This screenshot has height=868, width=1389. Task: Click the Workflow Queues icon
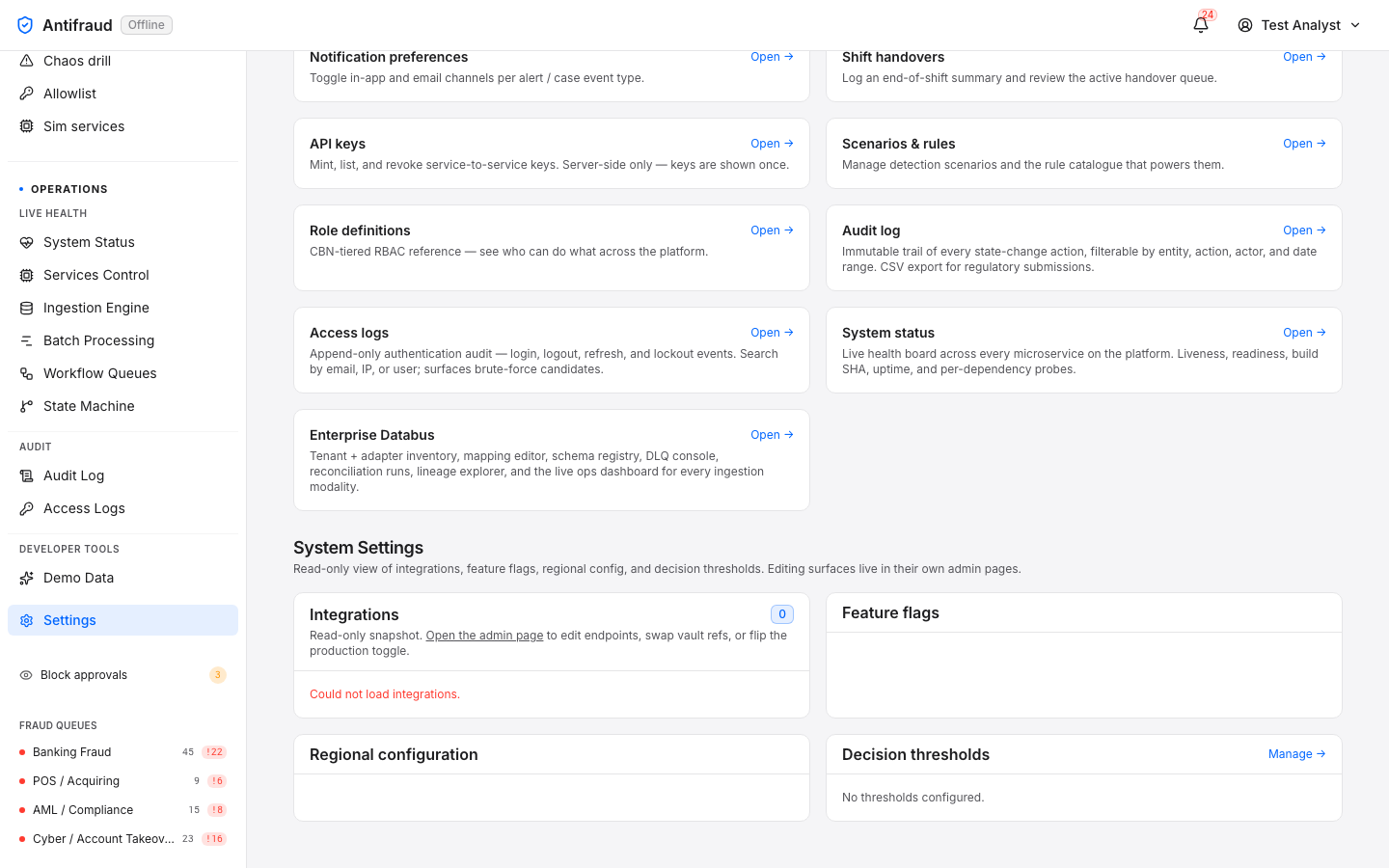(x=27, y=373)
